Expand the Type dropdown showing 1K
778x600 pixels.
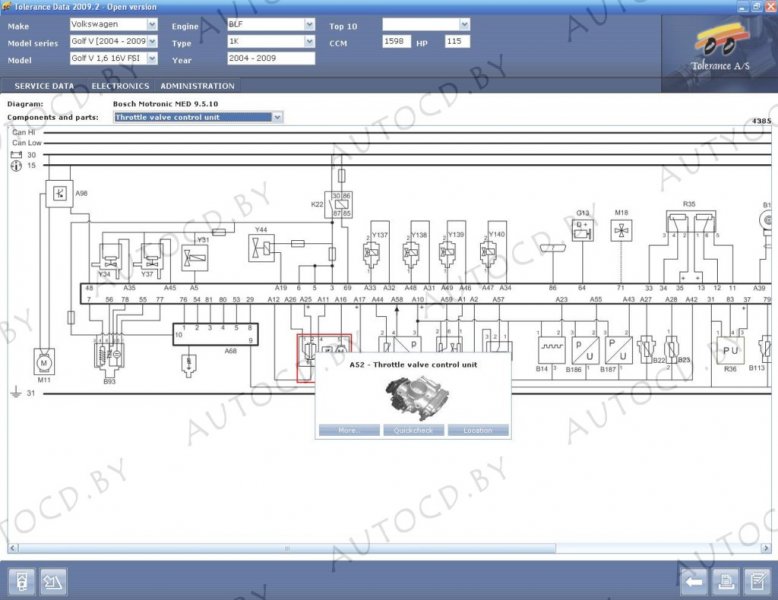[271, 41]
